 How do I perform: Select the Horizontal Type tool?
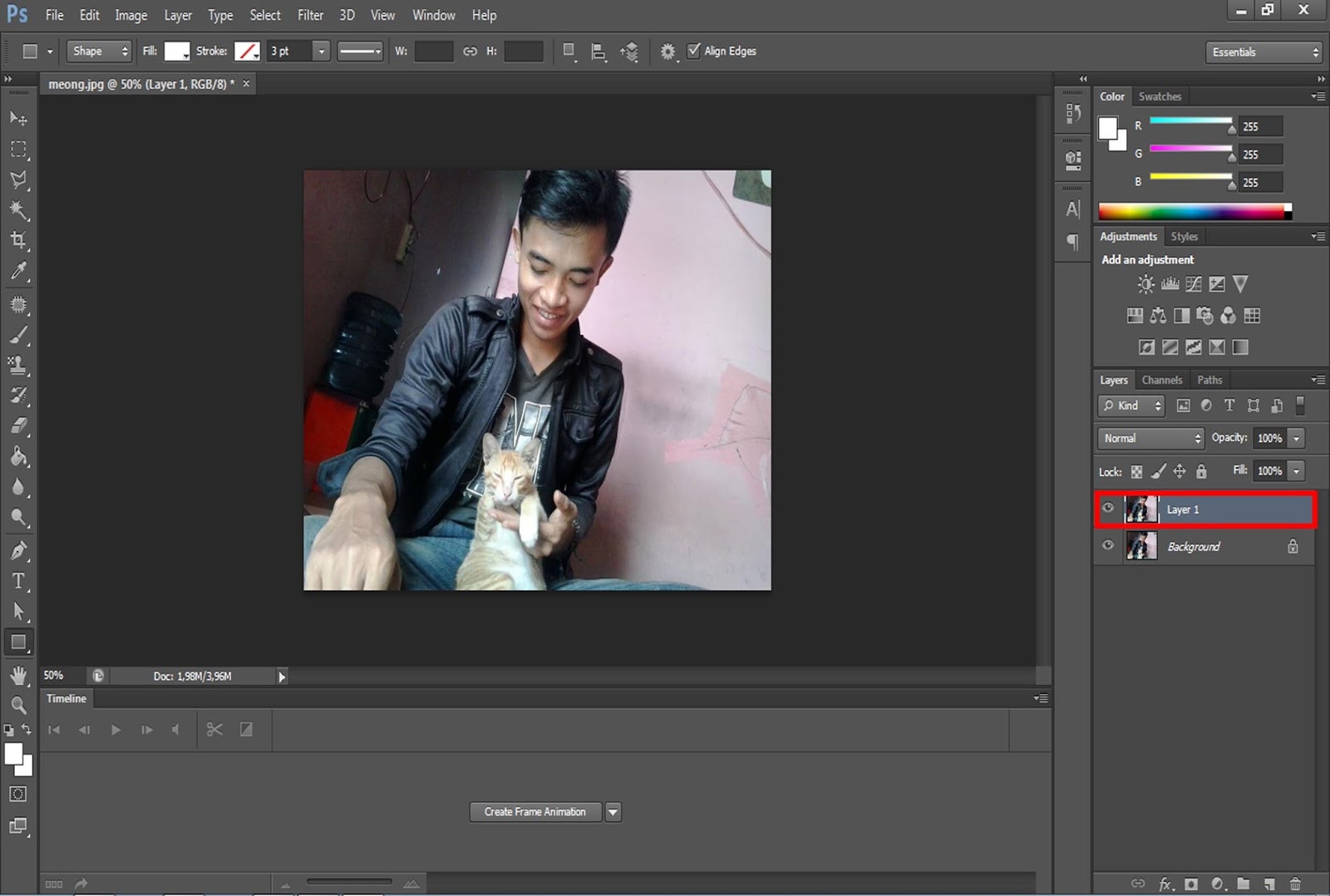pos(18,581)
